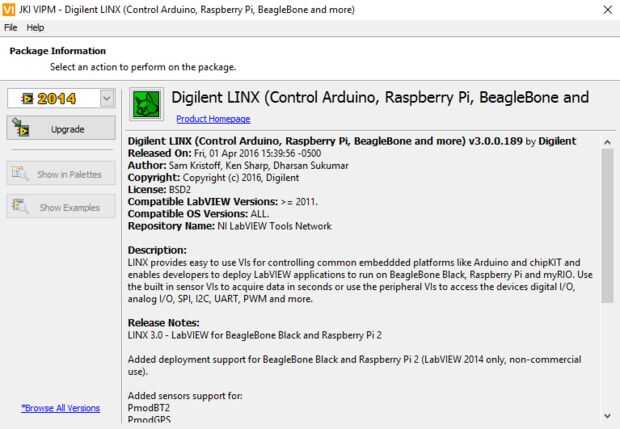The height and width of the screenshot is (429, 620).
Task: Click the 'Added sensors support for:' line
Action: pos(185,396)
